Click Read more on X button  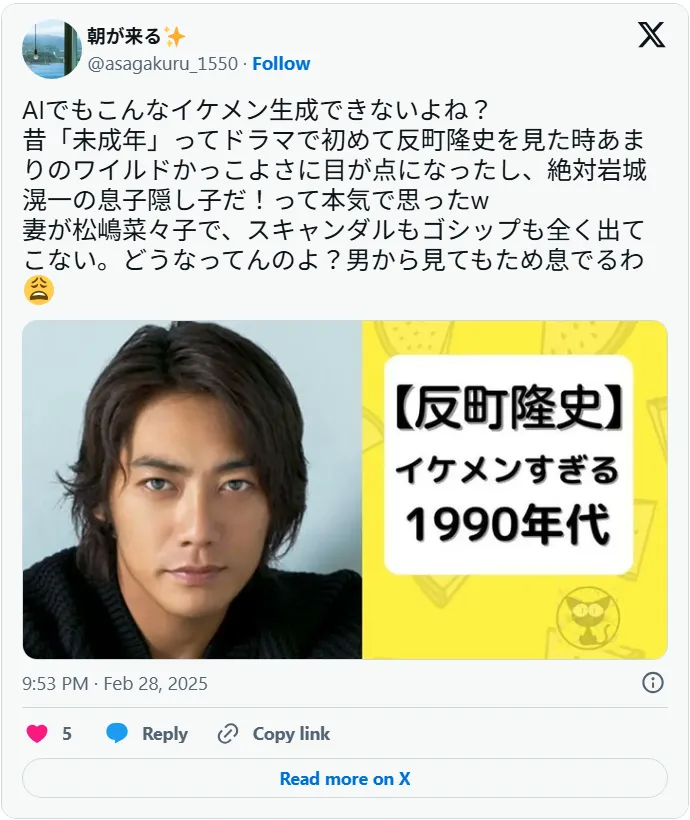(345, 778)
